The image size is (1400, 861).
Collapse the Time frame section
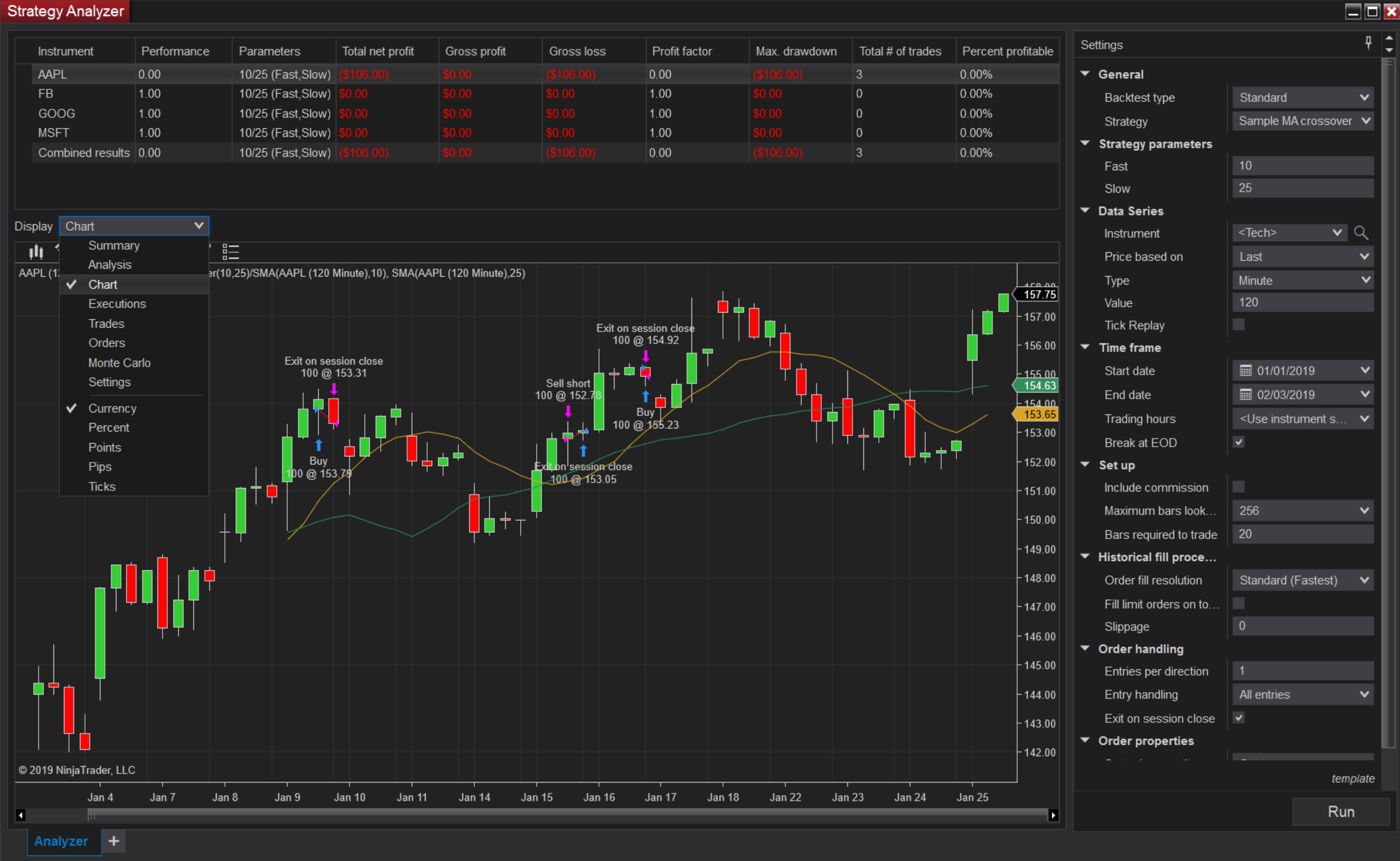point(1085,347)
